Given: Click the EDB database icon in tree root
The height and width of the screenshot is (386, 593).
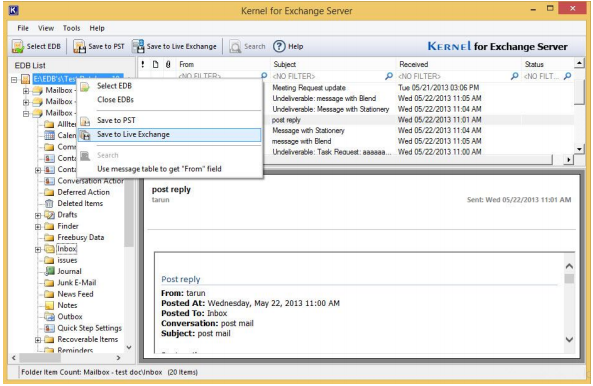Looking at the screenshot, I should click(x=25, y=79).
